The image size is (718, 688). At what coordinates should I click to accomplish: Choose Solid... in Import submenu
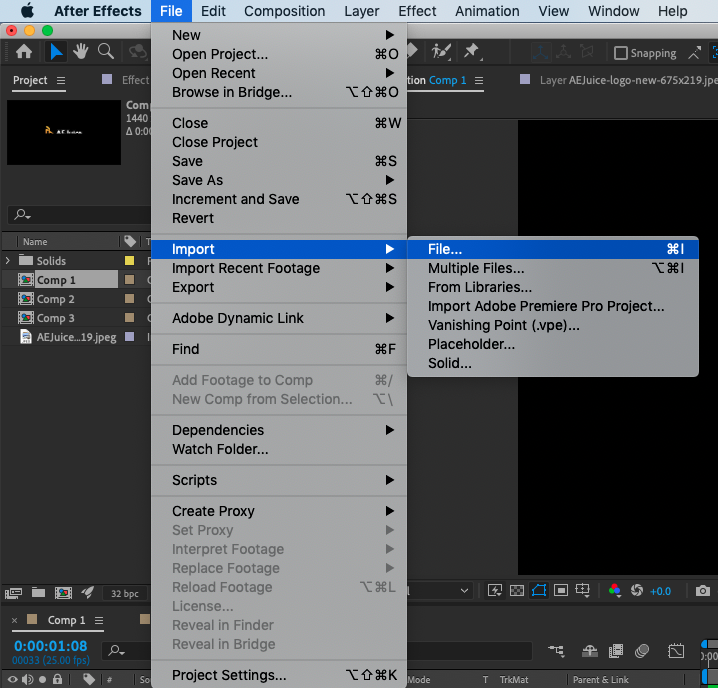click(553, 363)
